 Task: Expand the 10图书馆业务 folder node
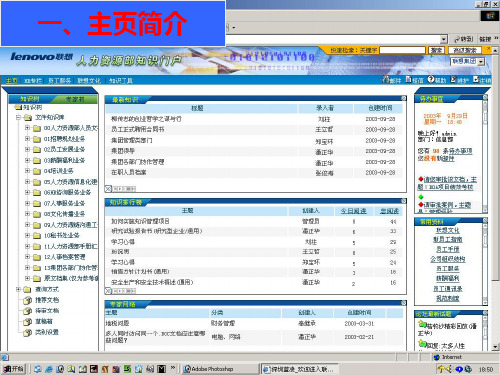[x=27, y=235]
